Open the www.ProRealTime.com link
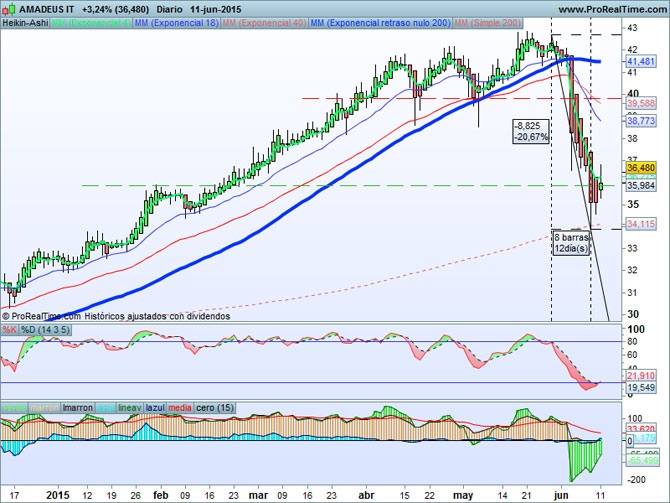 614,9
